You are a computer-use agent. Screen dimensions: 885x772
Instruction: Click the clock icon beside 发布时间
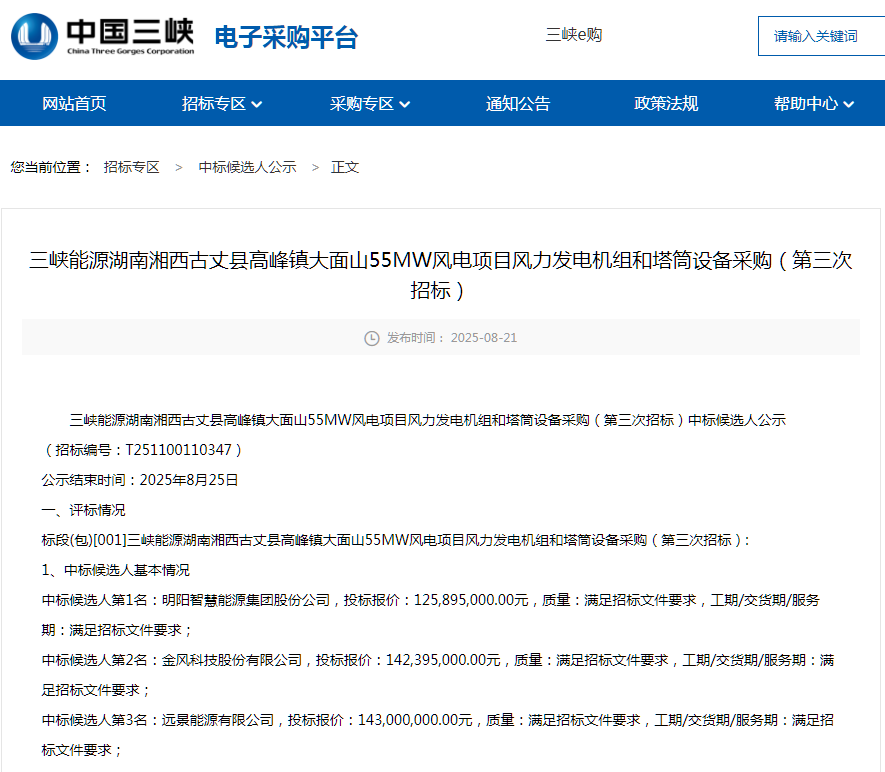click(372, 338)
